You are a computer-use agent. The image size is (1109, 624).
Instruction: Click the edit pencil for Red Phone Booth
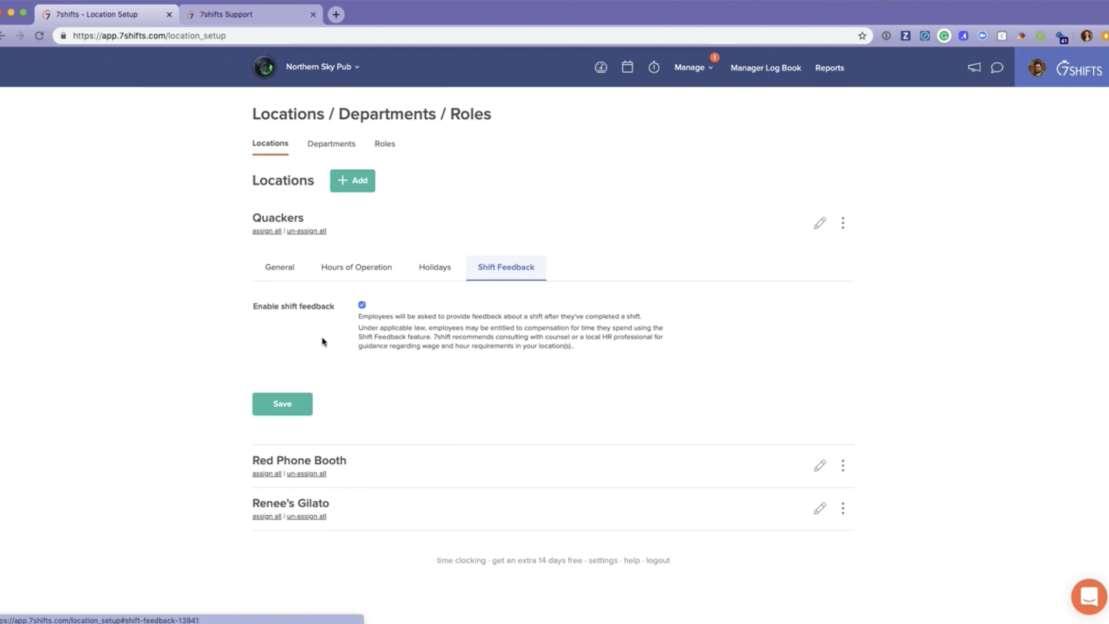[x=820, y=465]
